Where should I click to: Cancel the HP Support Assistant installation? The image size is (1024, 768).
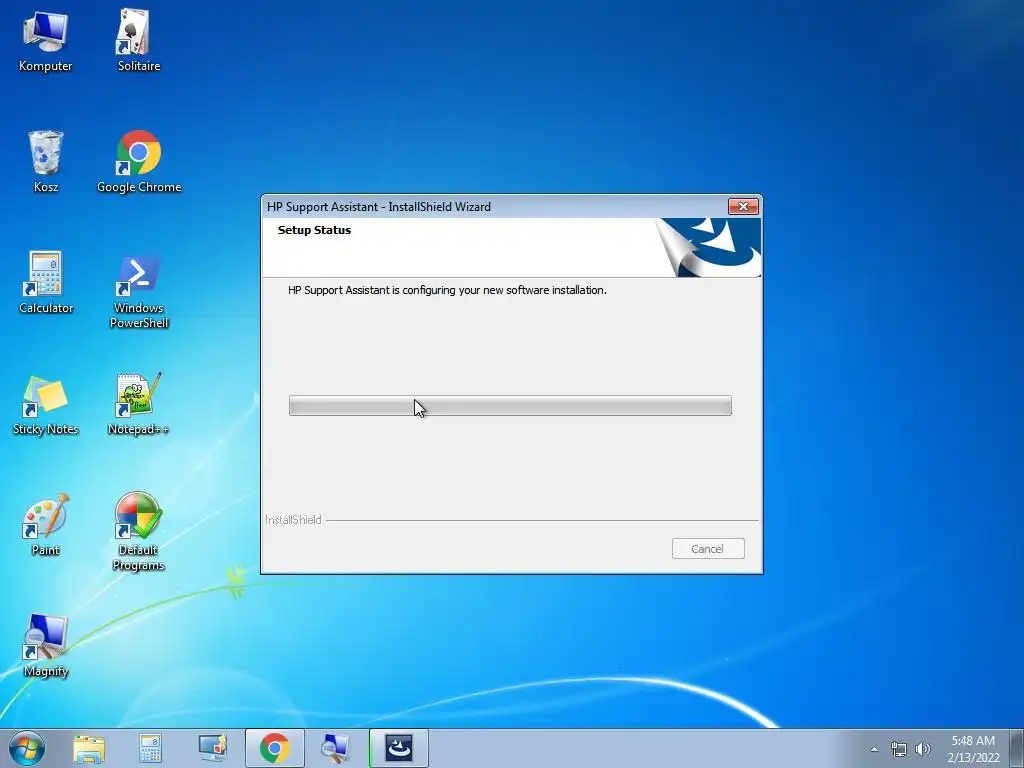pyautogui.click(x=708, y=549)
